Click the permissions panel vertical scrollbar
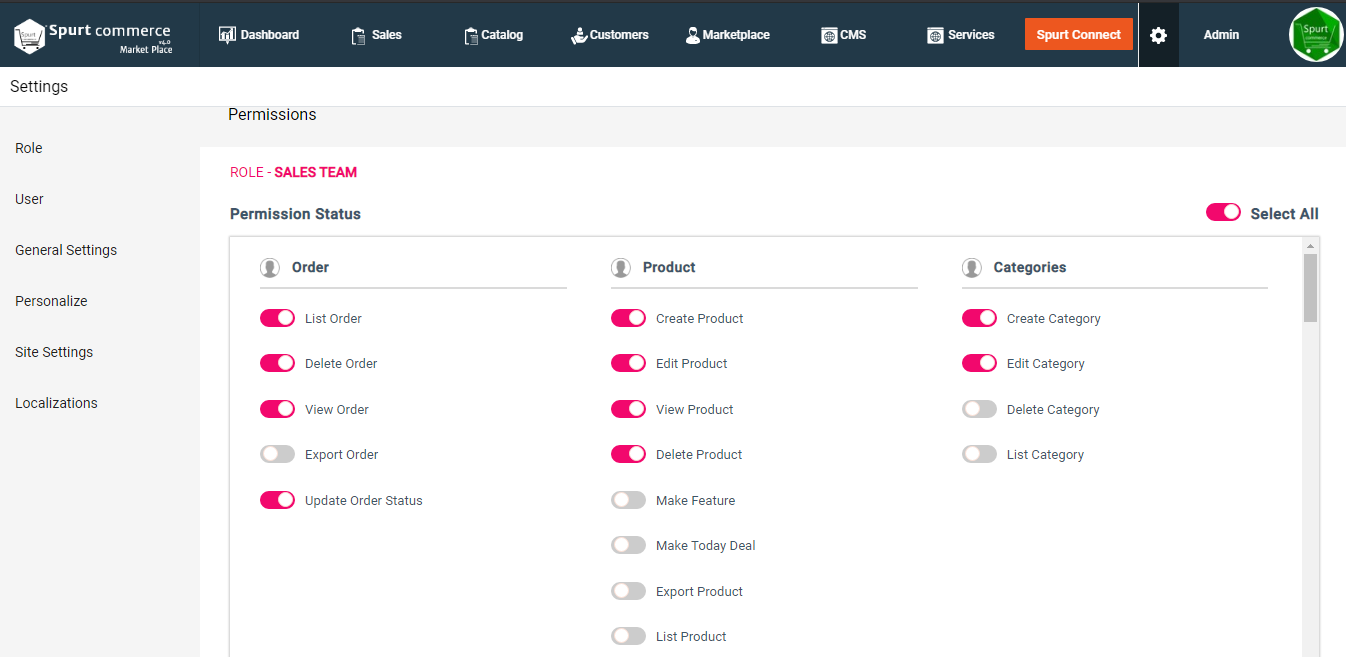 (1310, 289)
